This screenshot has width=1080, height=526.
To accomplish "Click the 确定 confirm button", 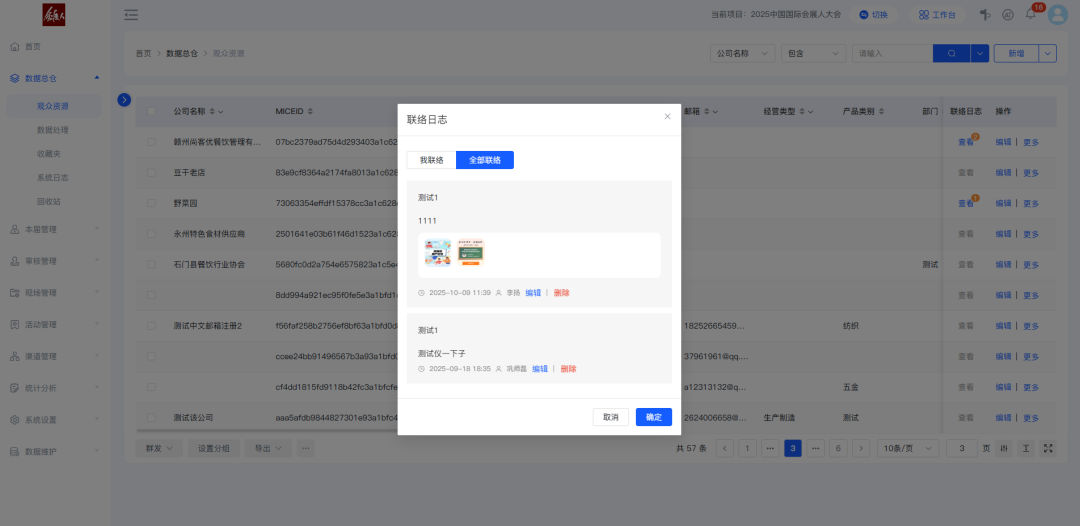I will point(653,417).
